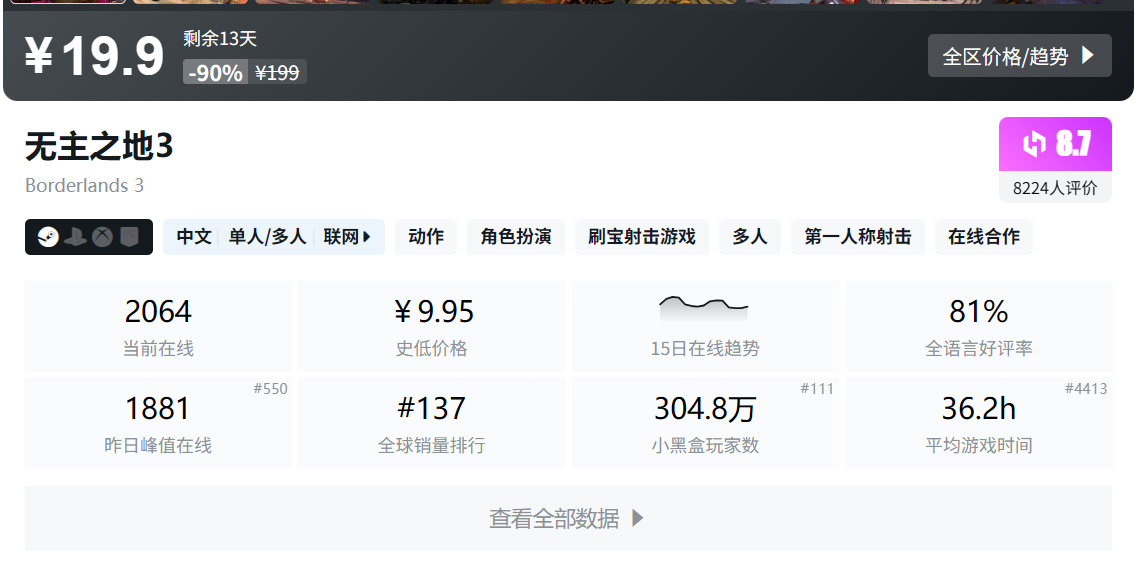Screen dimensions: 1146x567
Task: Open the 全区价格/趋势 regional price trends
Action: click(1020, 56)
